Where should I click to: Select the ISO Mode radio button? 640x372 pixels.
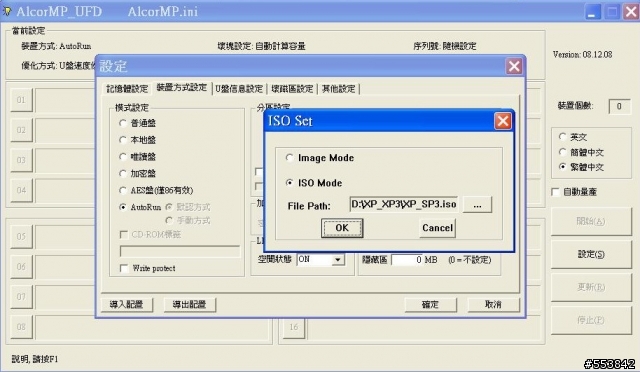(x=289, y=183)
